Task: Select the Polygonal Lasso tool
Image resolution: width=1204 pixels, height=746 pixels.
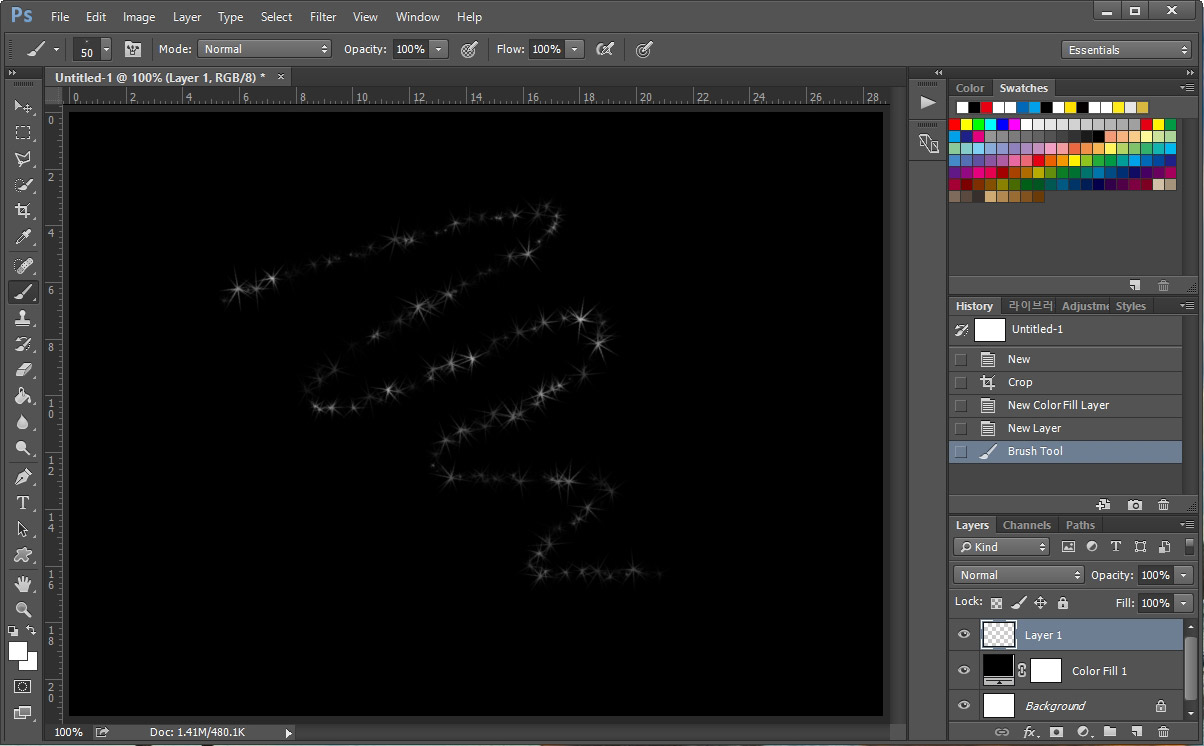Action: coord(23,159)
